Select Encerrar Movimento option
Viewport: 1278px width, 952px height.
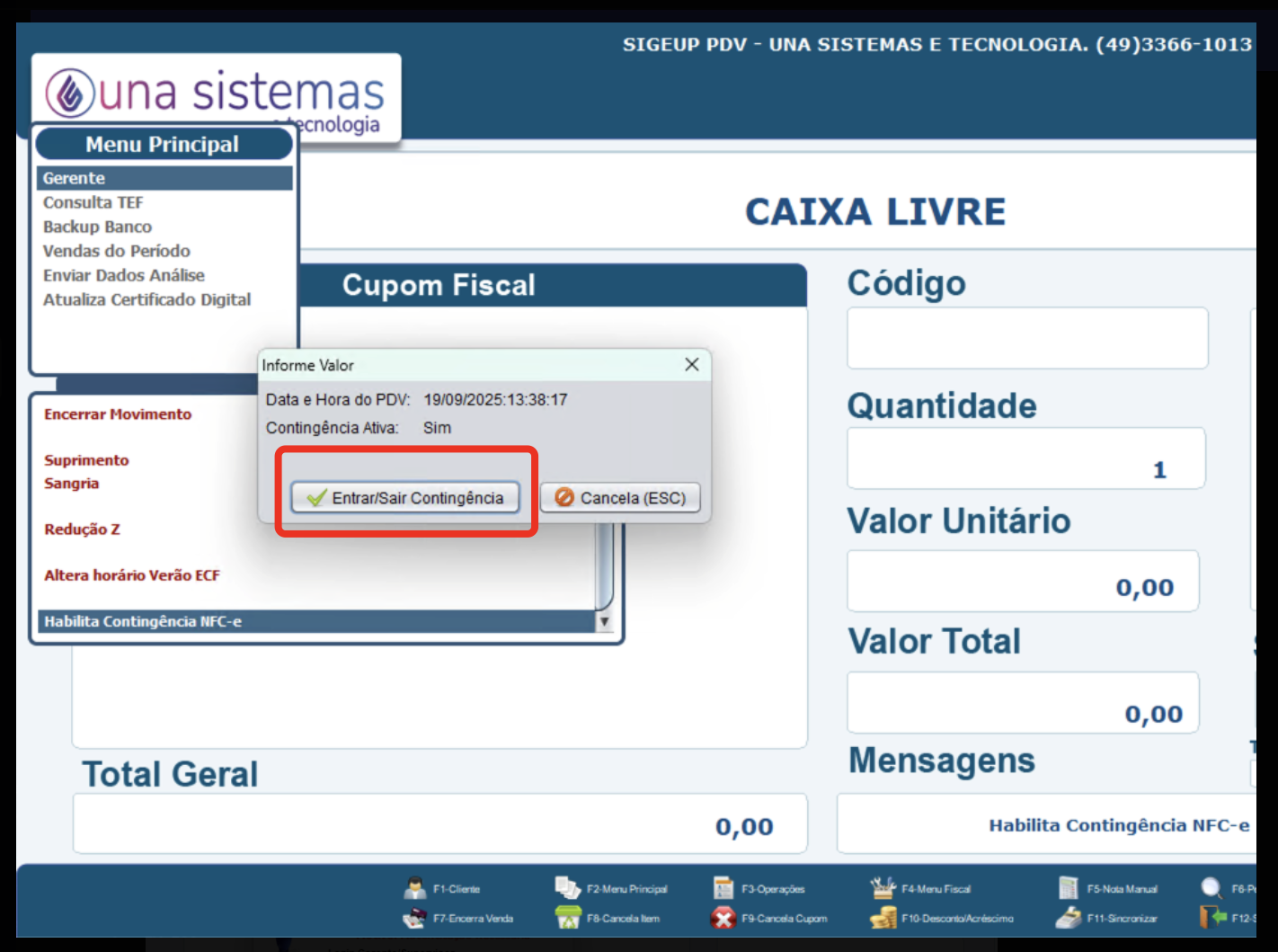click(x=118, y=414)
